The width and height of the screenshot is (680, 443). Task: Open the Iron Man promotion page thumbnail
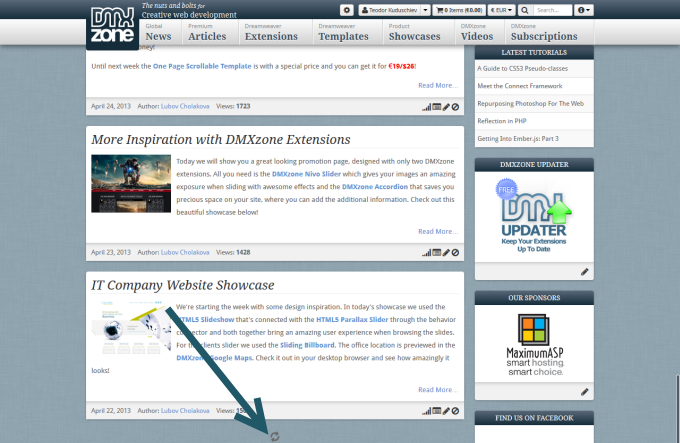131,183
